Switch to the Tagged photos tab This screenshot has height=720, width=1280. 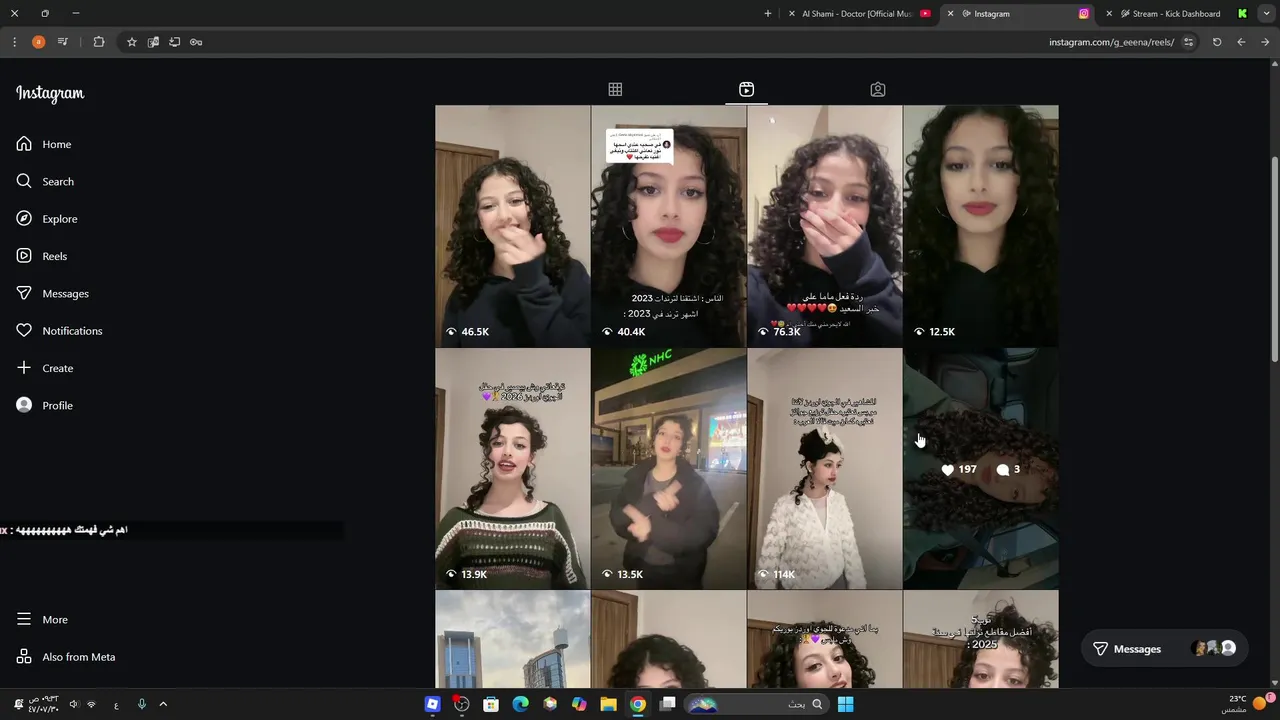click(x=877, y=89)
